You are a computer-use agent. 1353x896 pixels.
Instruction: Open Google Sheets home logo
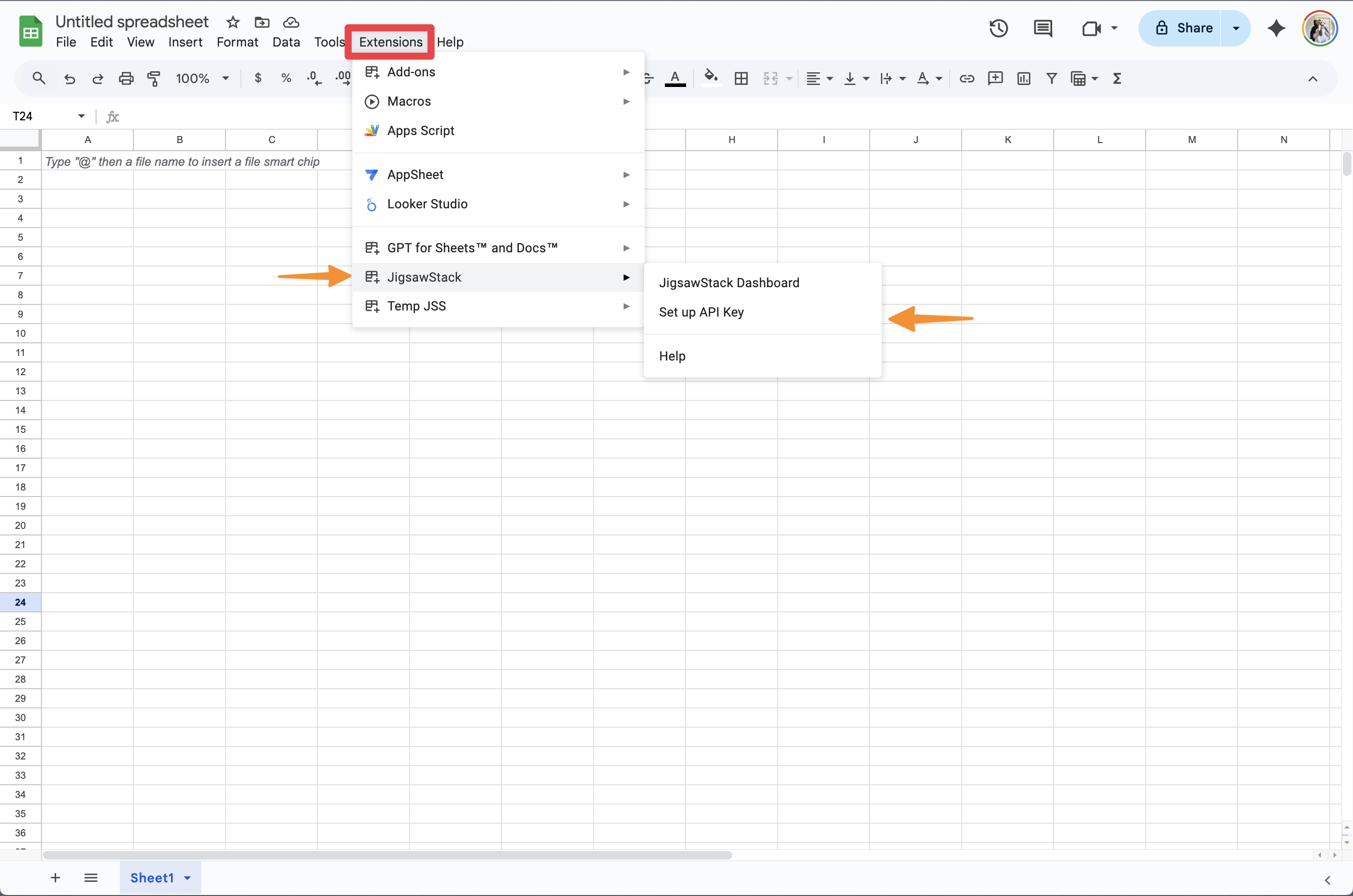(31, 31)
